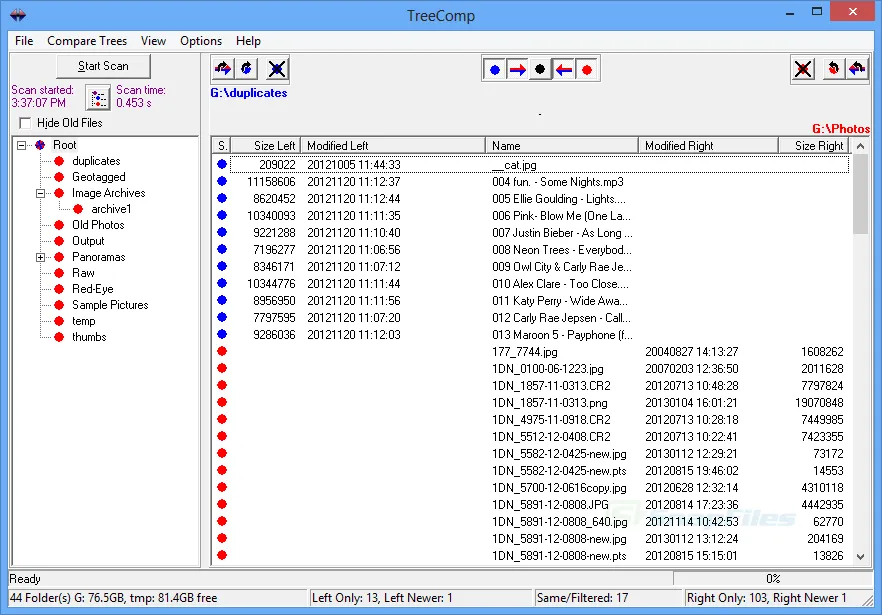Open the Options menu

(201, 41)
